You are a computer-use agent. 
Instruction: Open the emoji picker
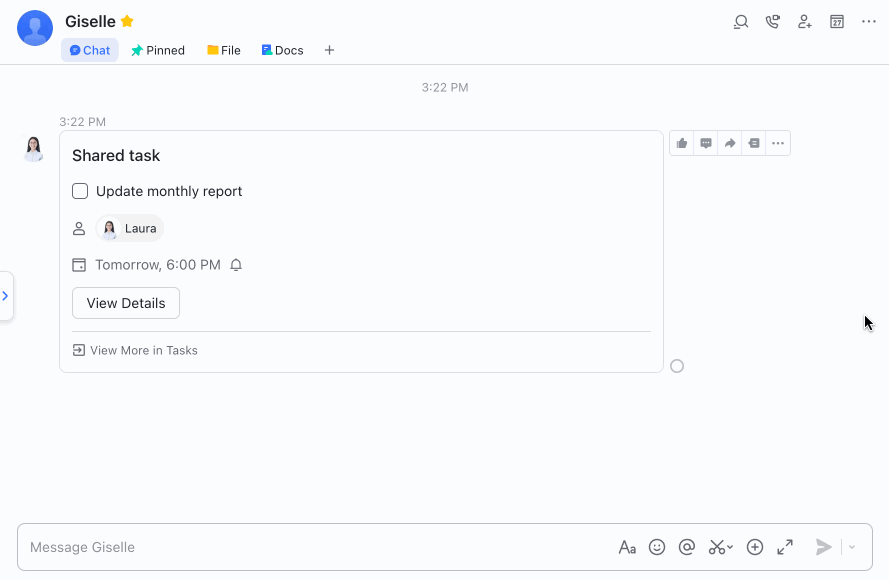[x=657, y=547]
